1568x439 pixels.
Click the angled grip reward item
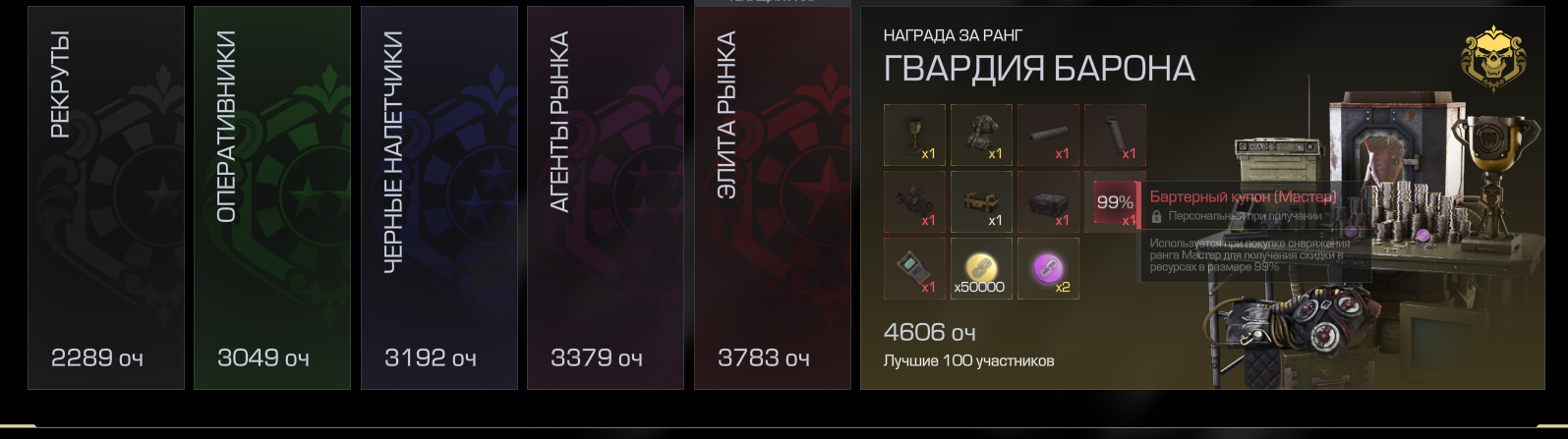click(x=1115, y=135)
